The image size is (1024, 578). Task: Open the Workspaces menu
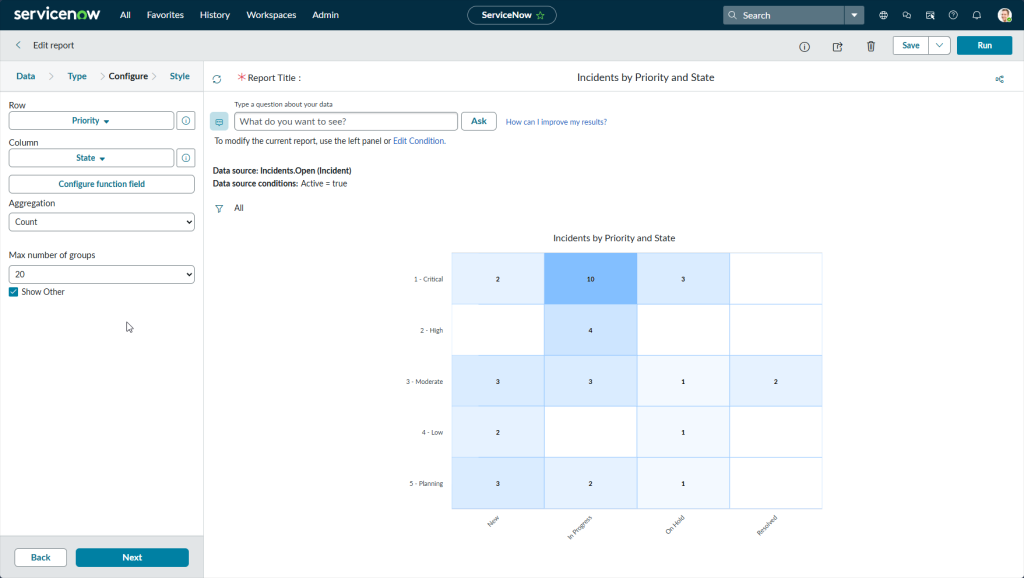(271, 15)
